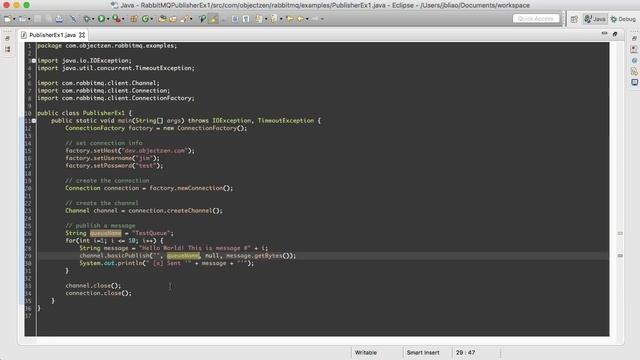The width and height of the screenshot is (640, 360).
Task: Open the Outline view from right trim
Action: coord(634,49)
